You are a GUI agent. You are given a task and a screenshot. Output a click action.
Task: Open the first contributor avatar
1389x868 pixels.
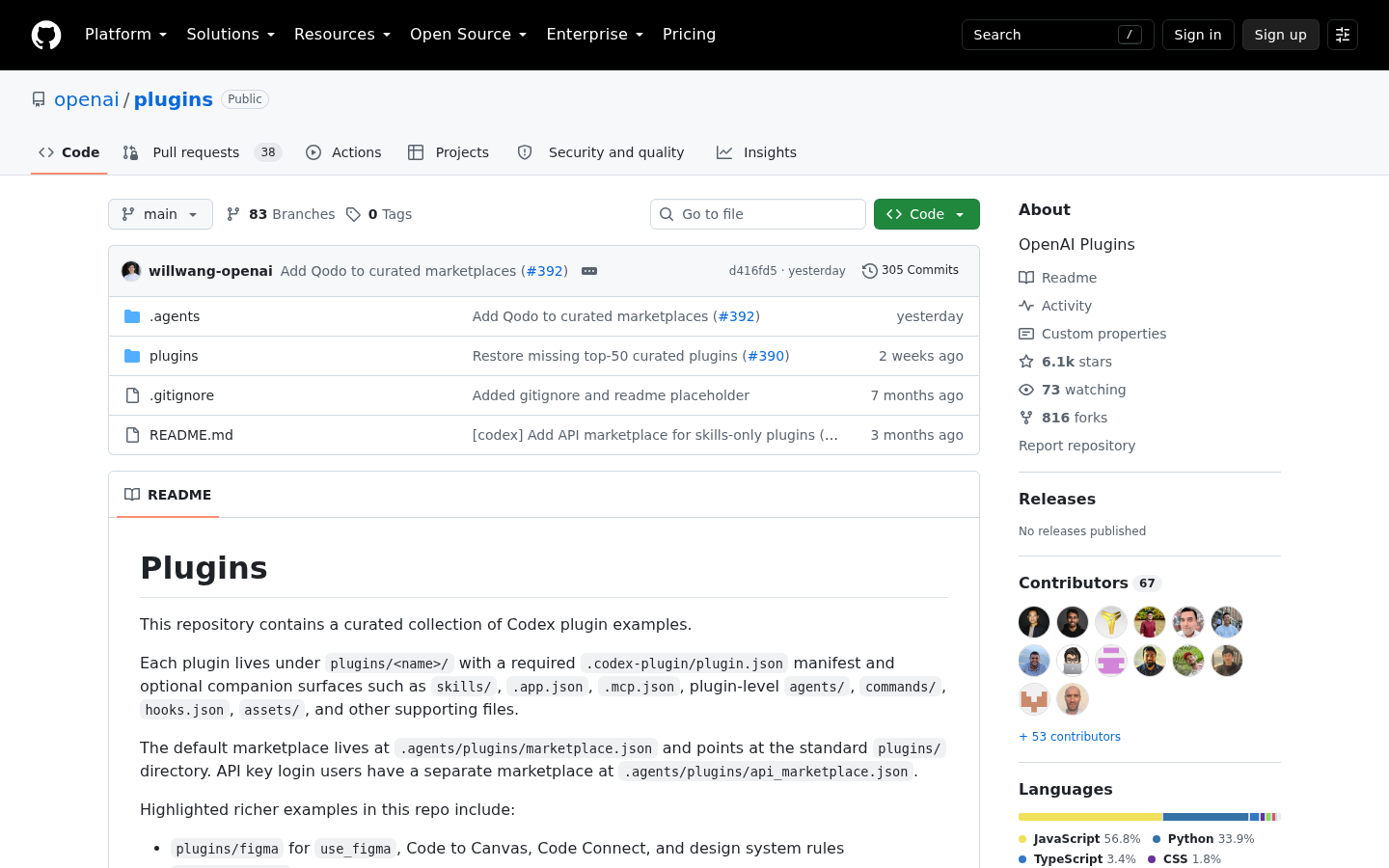(x=1034, y=622)
